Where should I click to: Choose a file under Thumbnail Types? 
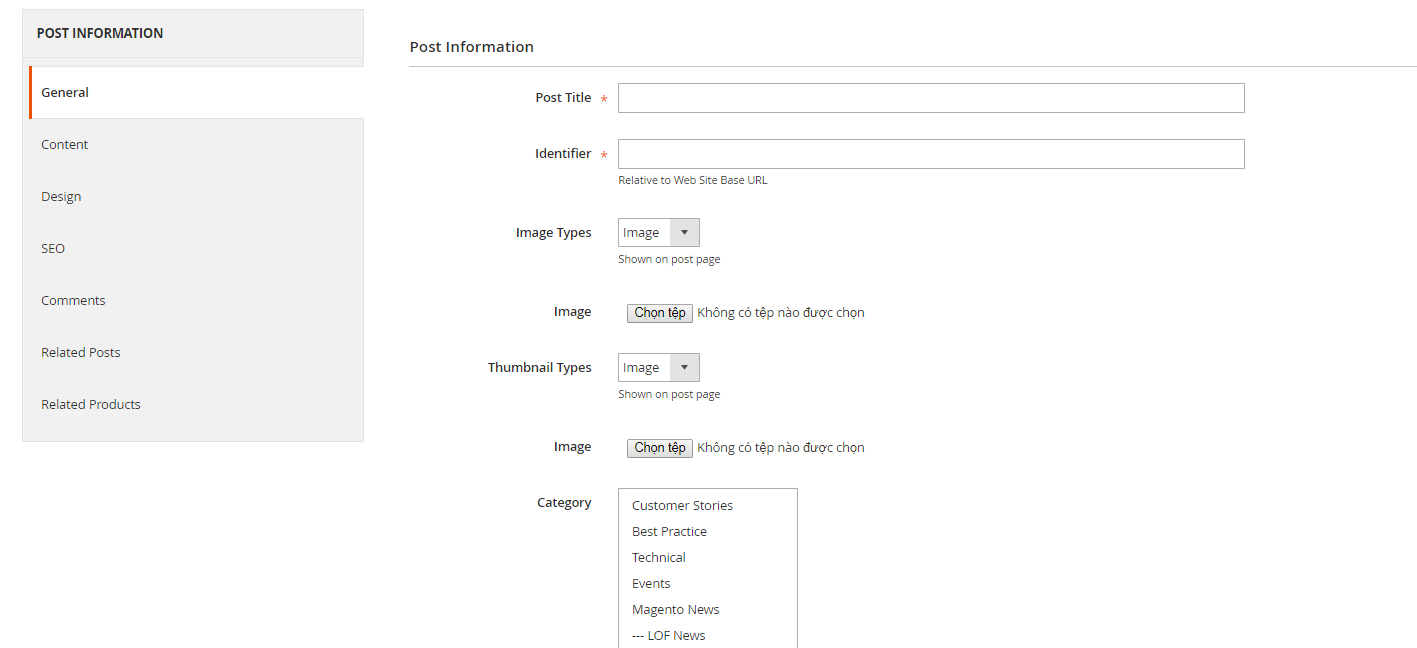[x=660, y=448]
